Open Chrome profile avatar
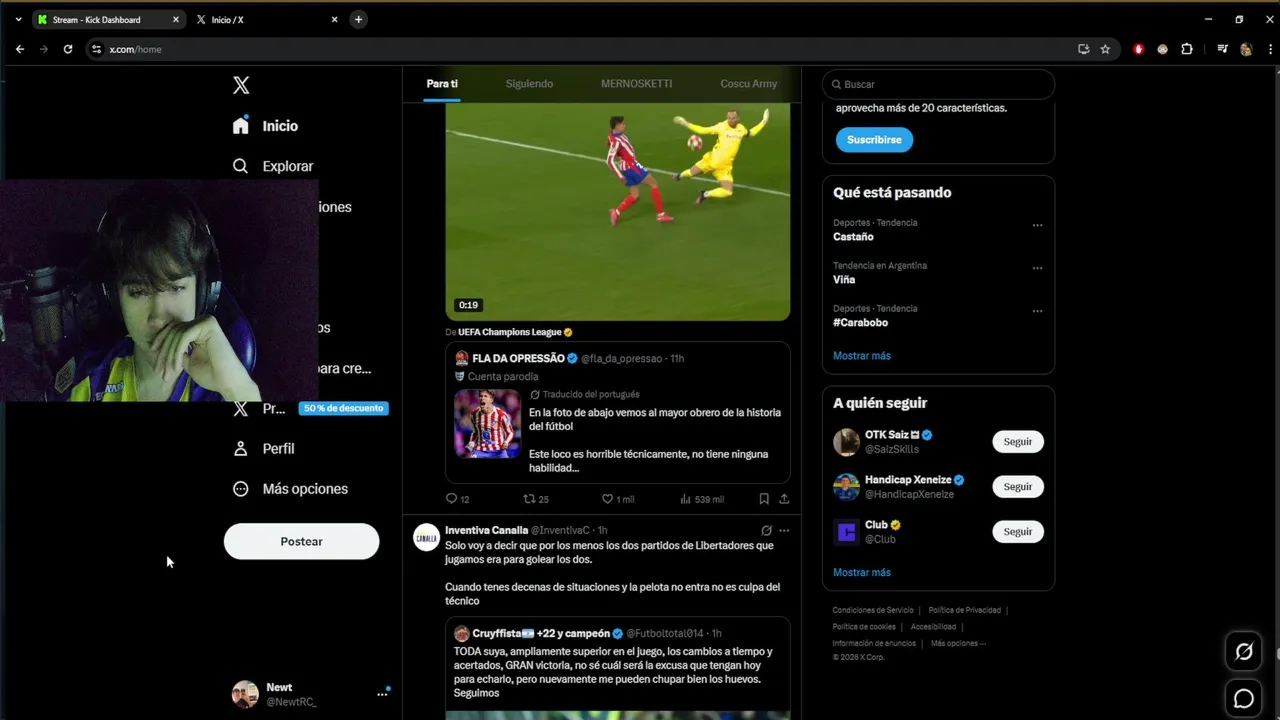 (1246, 49)
